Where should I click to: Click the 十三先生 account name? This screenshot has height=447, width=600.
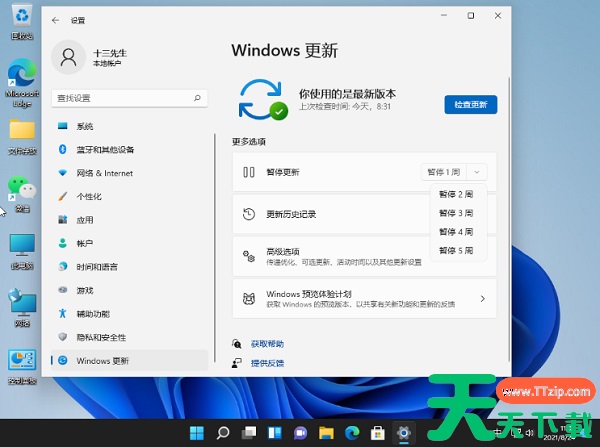point(110,53)
